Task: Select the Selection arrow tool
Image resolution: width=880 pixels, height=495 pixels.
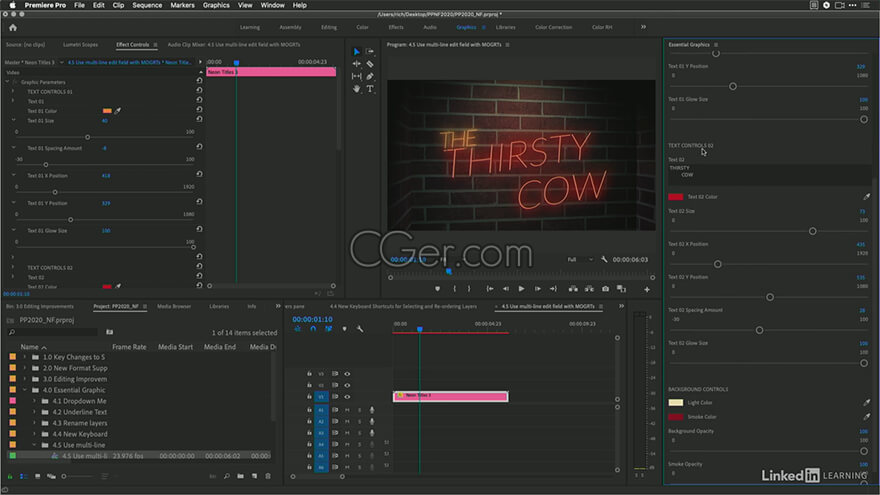Action: pos(356,52)
